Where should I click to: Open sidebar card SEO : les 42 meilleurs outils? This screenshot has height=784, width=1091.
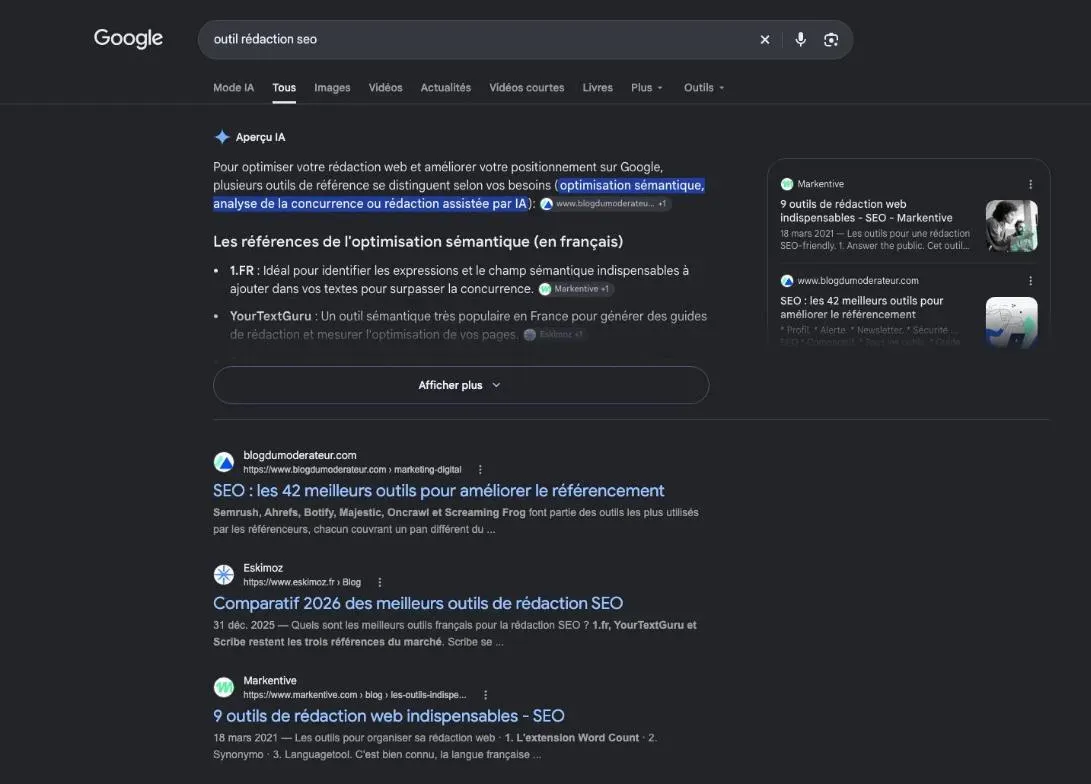[861, 307]
